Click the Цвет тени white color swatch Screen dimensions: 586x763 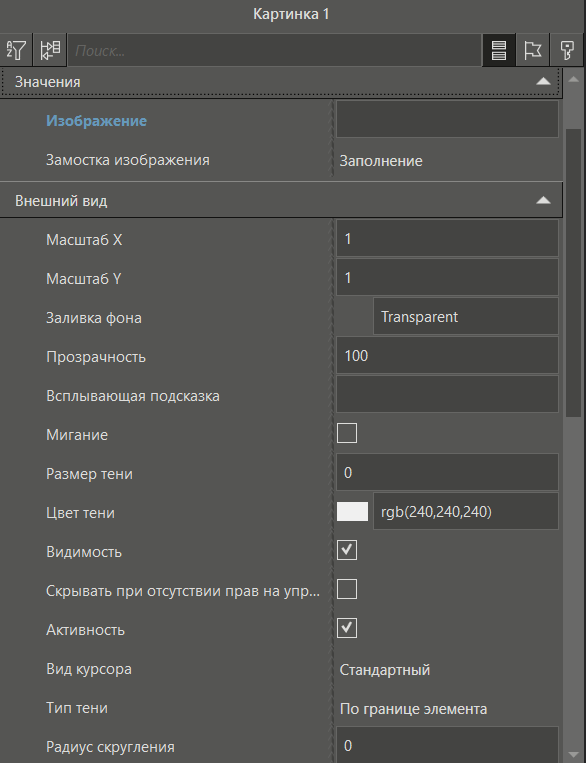352,511
